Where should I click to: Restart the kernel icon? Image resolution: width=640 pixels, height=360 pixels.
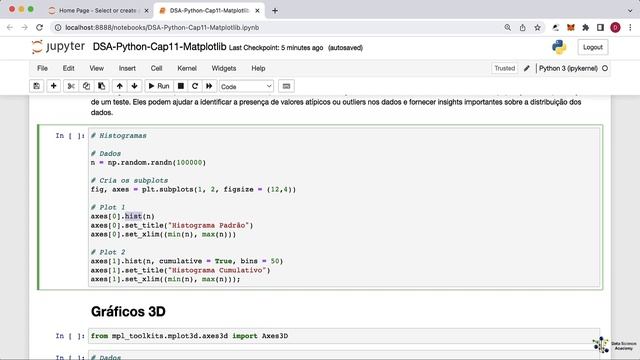[x=195, y=86]
